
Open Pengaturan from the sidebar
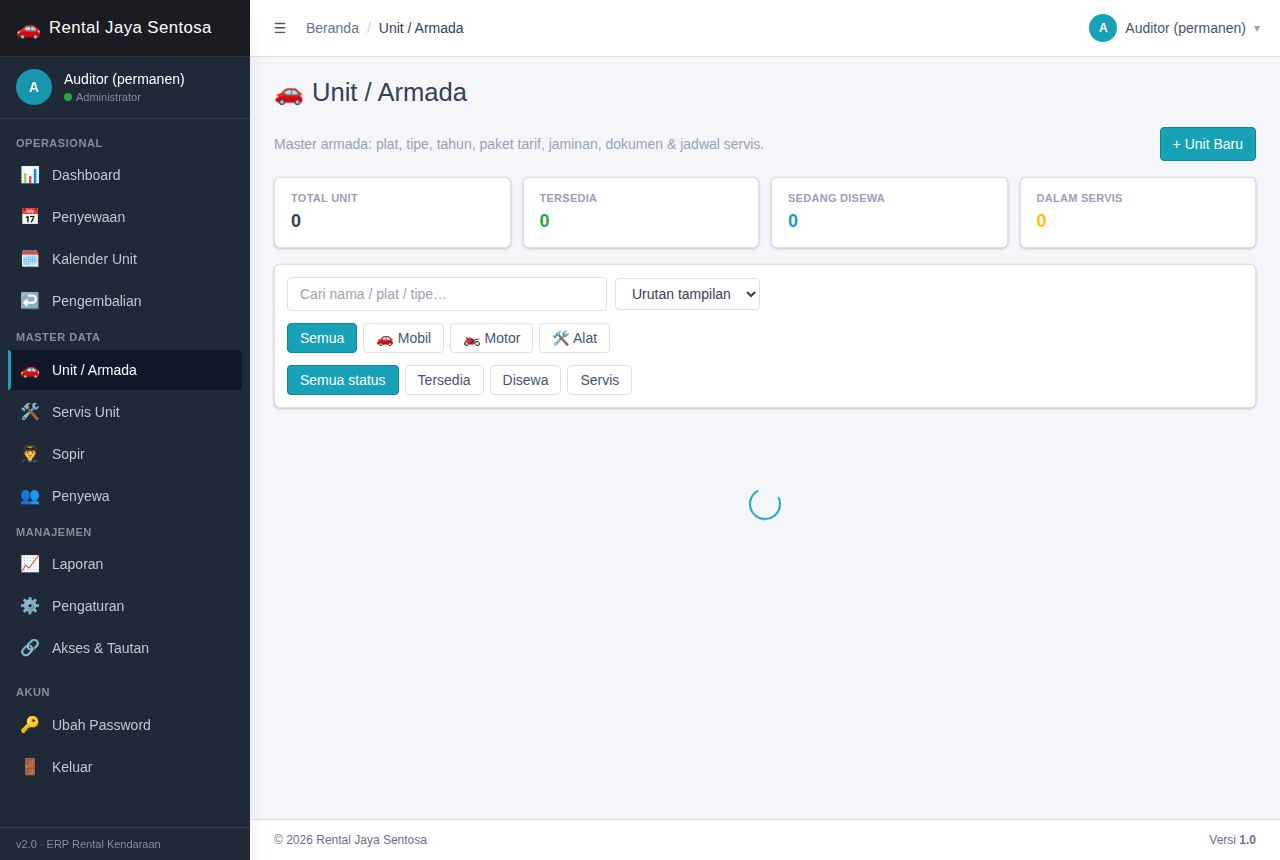click(125, 606)
